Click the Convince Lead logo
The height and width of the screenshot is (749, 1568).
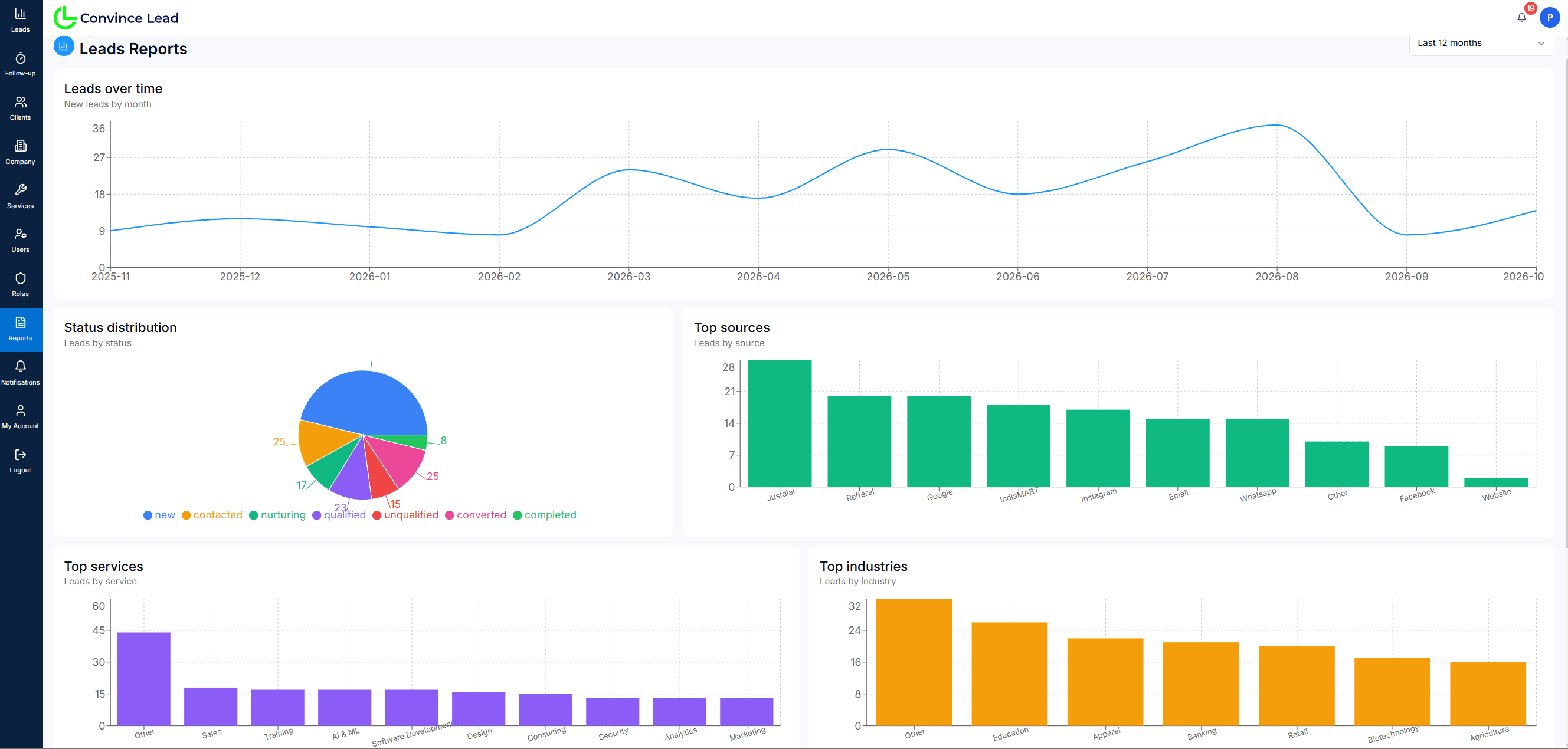point(117,18)
